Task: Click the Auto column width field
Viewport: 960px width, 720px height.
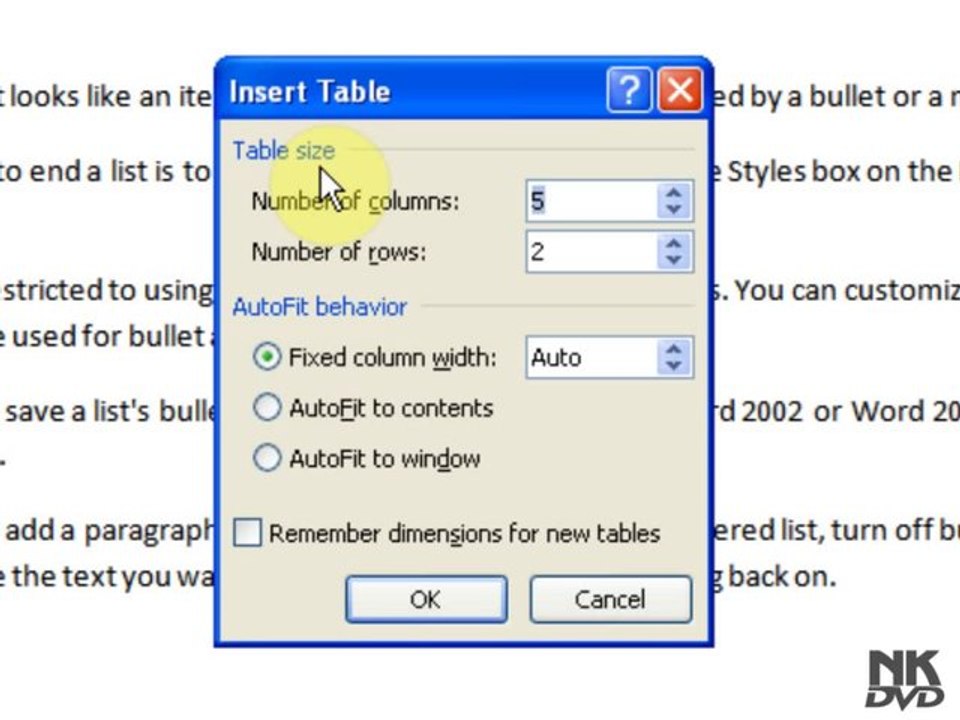Action: click(592, 357)
